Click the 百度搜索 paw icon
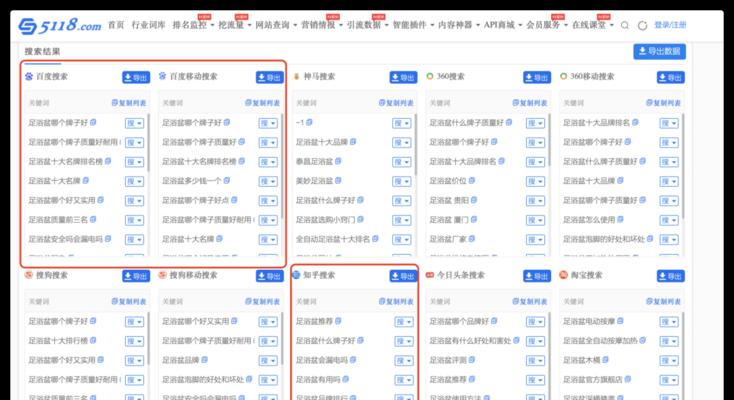The height and width of the screenshot is (400, 734). 29,76
